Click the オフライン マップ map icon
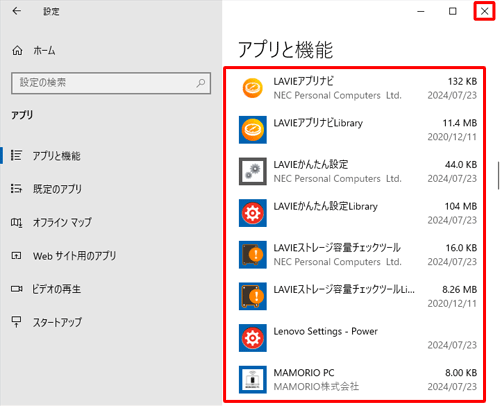The height and width of the screenshot is (406, 500). (16, 222)
